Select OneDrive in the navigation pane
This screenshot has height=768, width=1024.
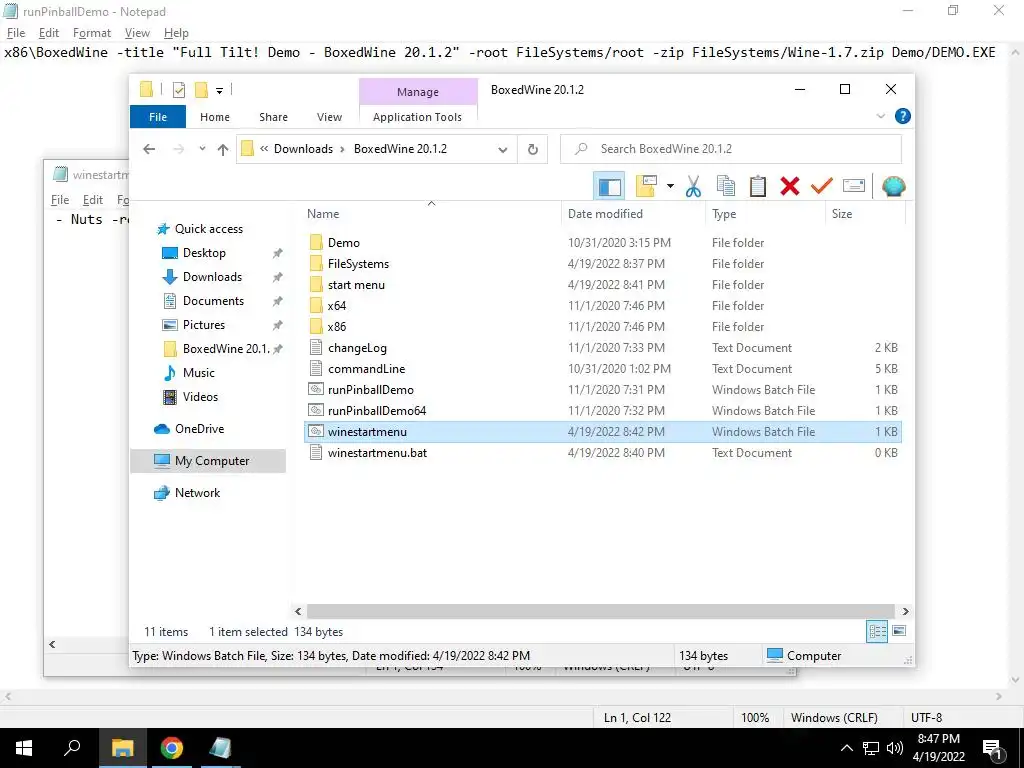pos(199,429)
